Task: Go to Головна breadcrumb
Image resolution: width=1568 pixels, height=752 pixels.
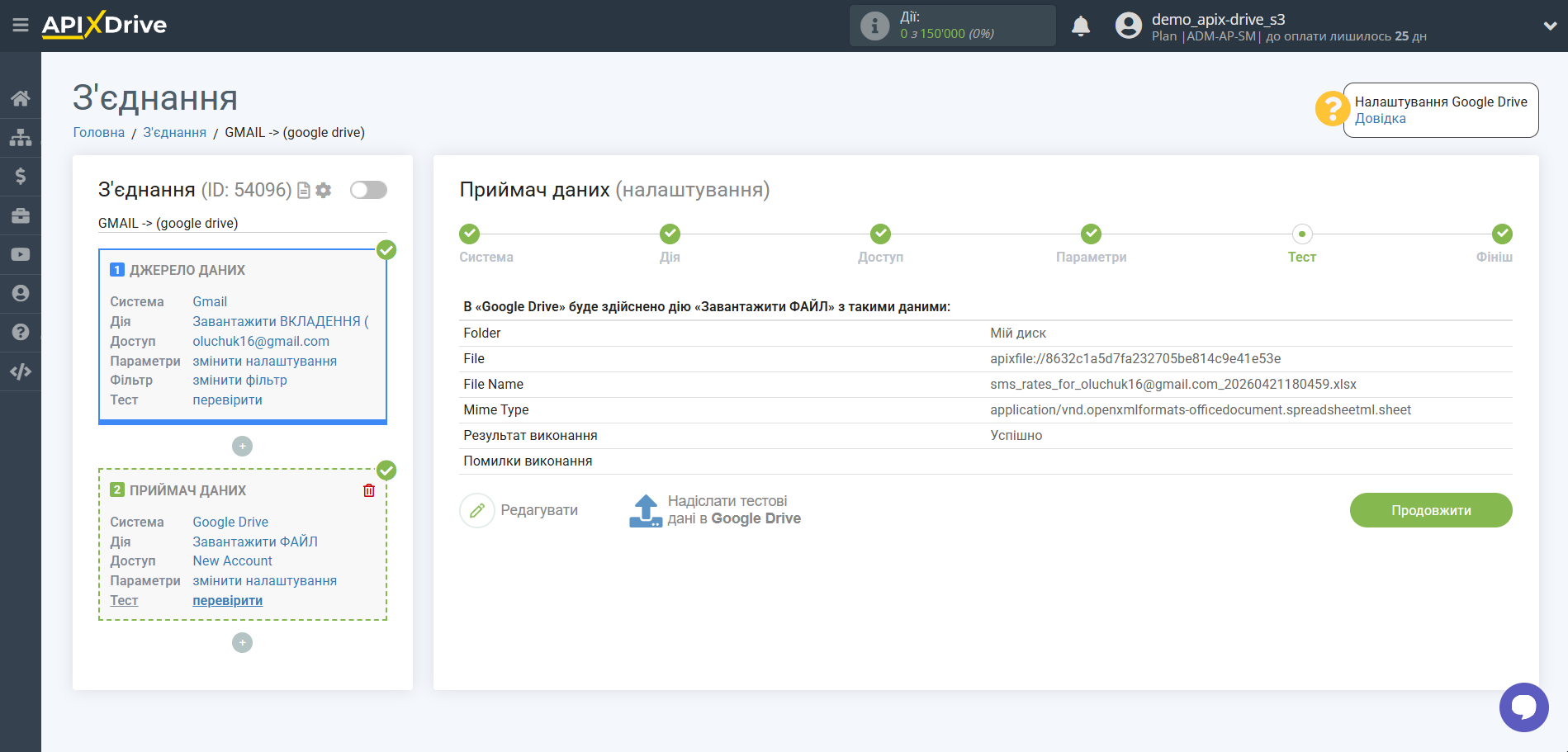Action: tap(99, 132)
